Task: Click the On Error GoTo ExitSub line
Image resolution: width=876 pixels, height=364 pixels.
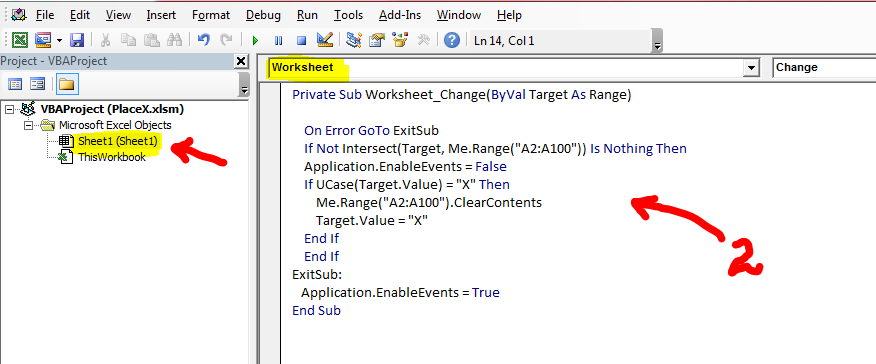Action: 372,131
